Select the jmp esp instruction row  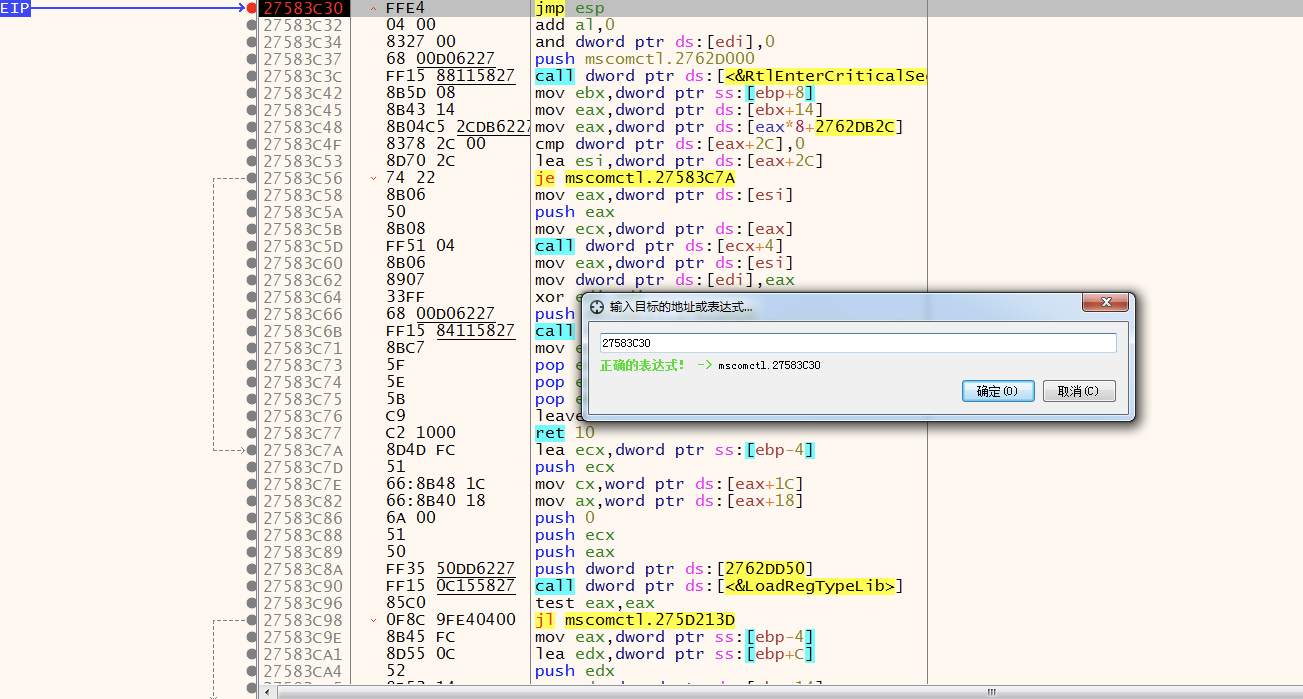pos(570,8)
